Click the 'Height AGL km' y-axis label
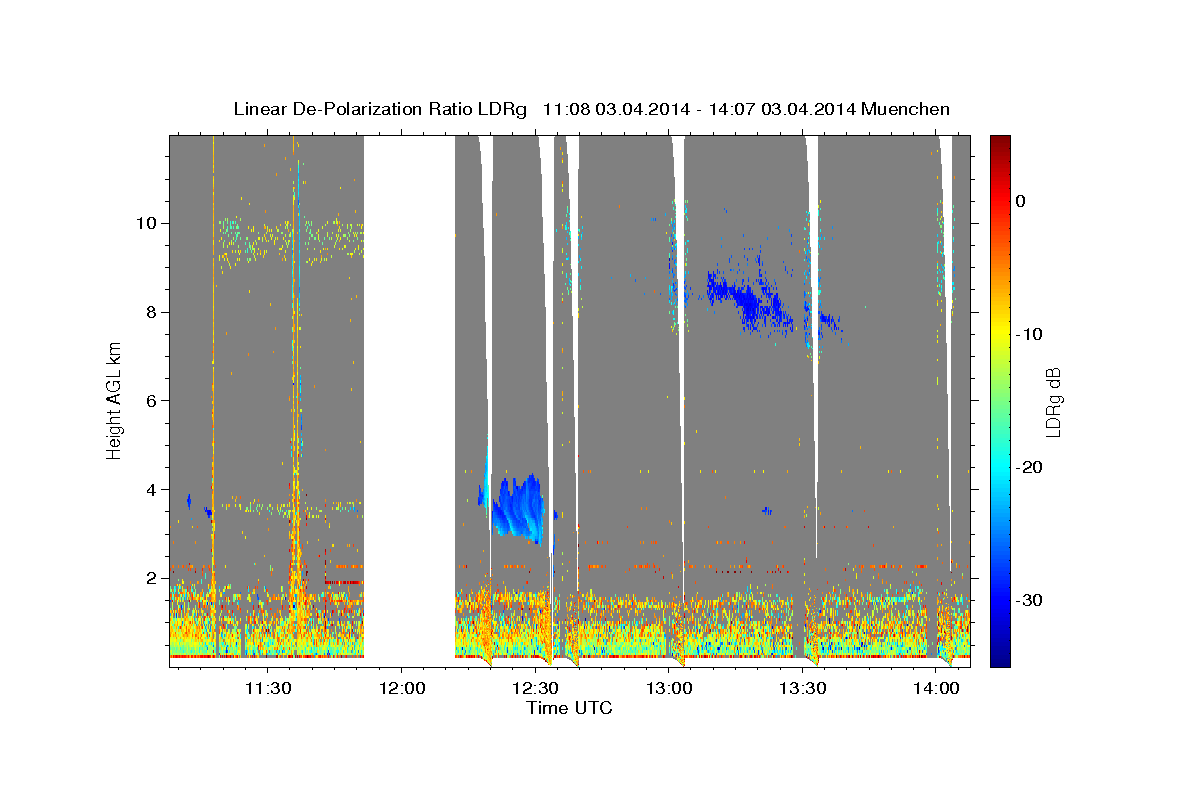 point(115,400)
